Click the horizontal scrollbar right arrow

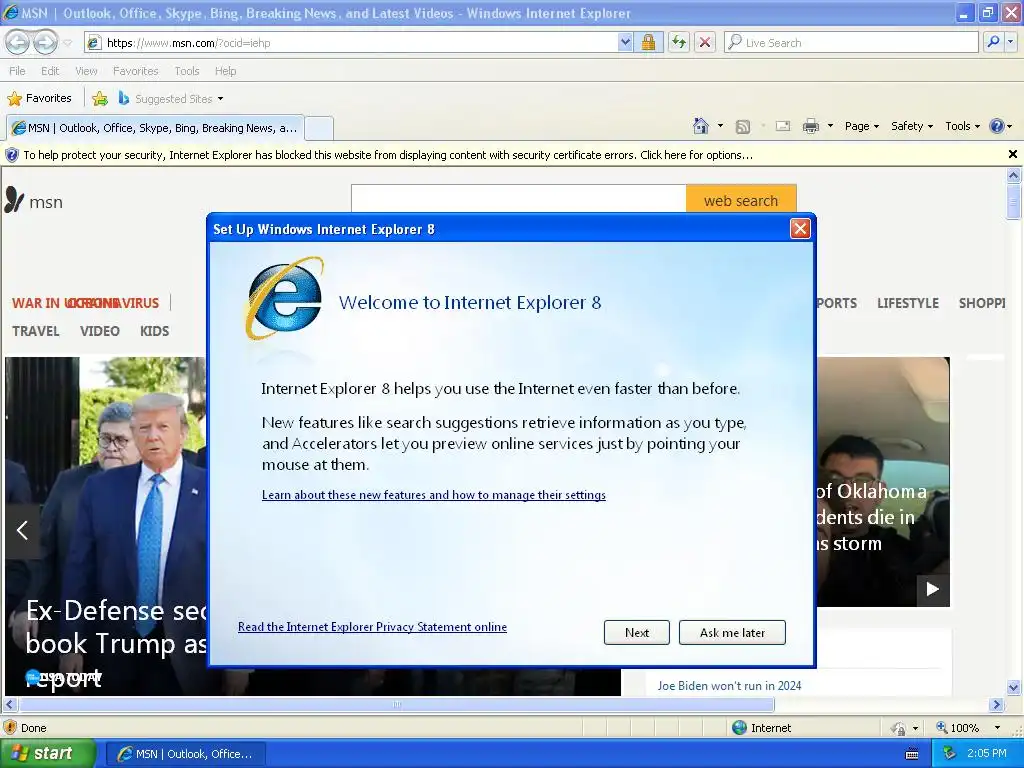click(x=997, y=705)
